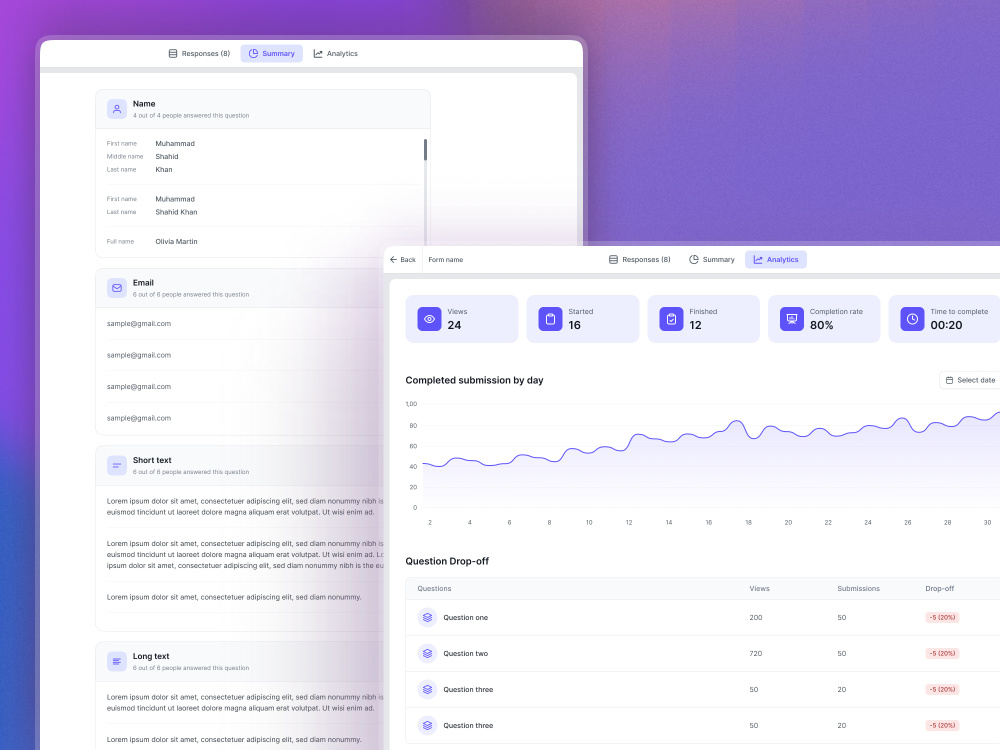Click the Question one row label
1000x750 pixels.
click(x=466, y=617)
